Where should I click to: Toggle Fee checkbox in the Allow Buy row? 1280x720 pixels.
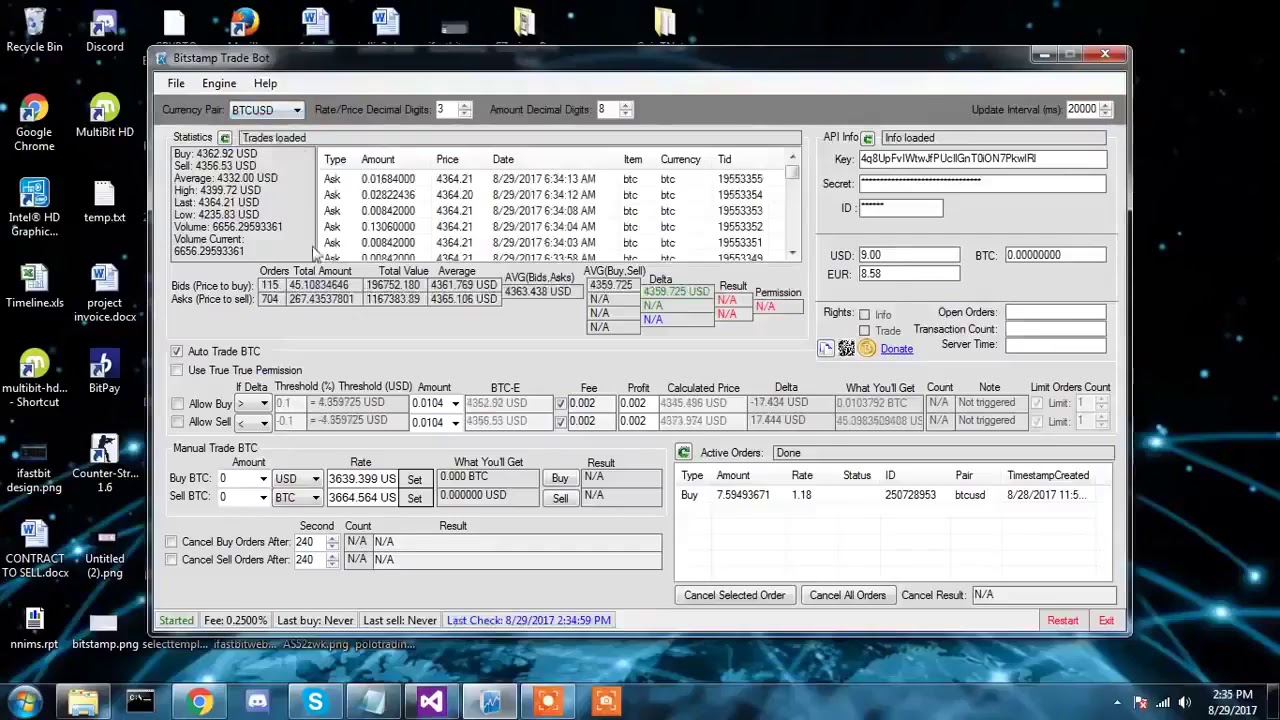[x=560, y=403]
